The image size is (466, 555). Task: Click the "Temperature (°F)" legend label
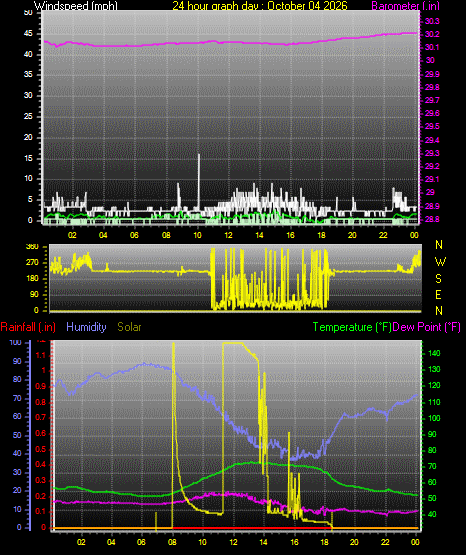click(352, 327)
